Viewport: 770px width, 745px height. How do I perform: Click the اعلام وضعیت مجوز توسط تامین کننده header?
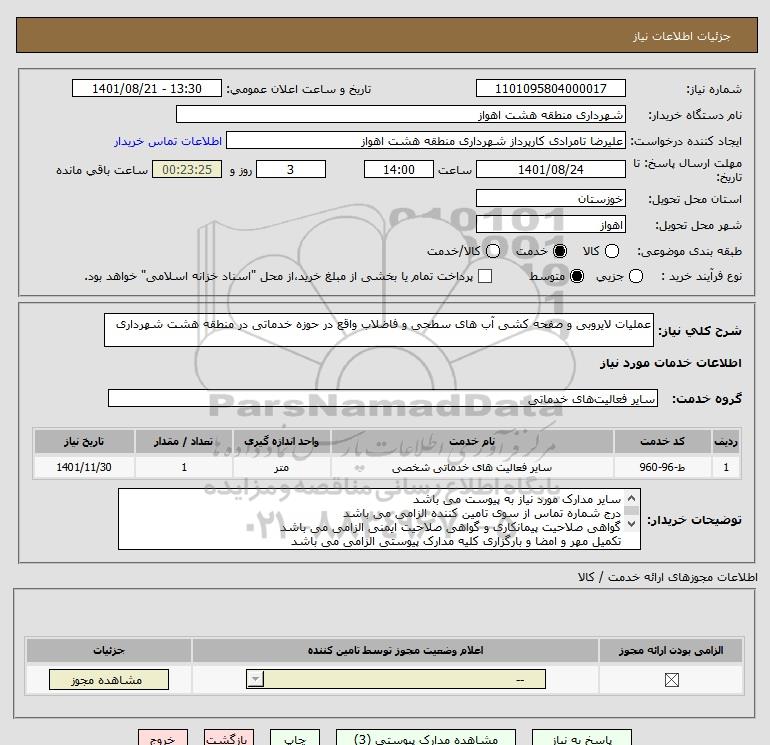(x=395, y=650)
